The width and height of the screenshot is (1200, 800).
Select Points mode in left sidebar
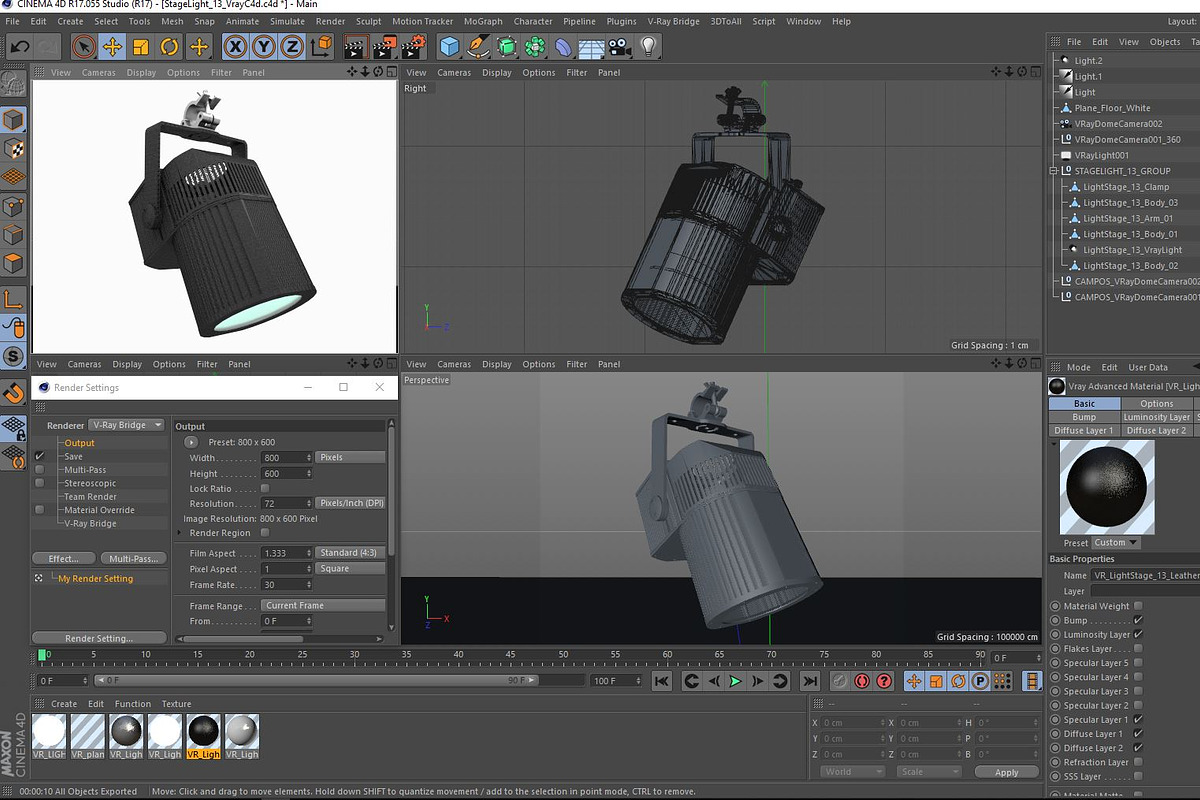pyautogui.click(x=14, y=207)
